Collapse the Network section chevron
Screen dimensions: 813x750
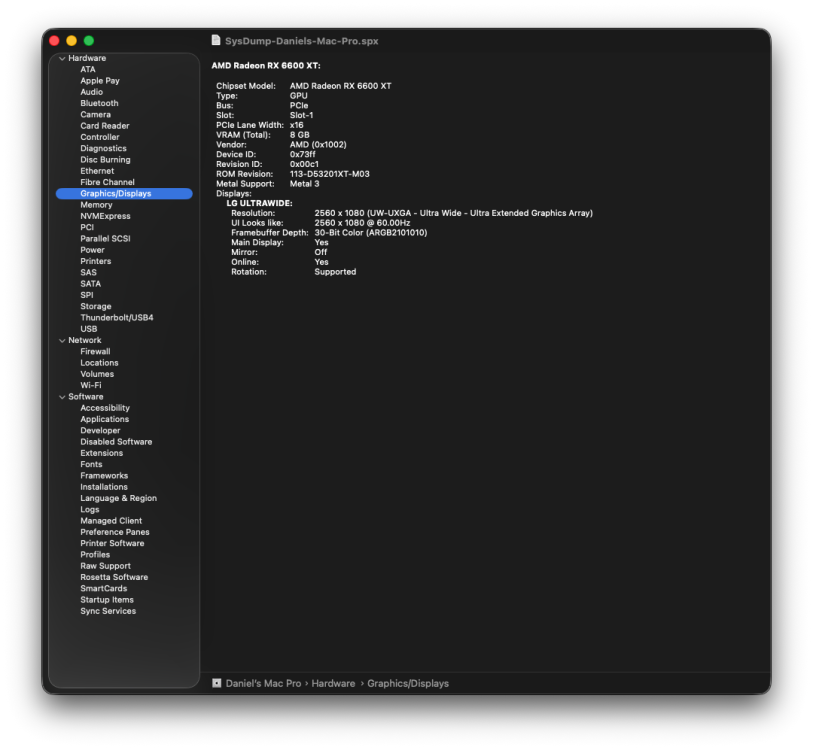62,341
